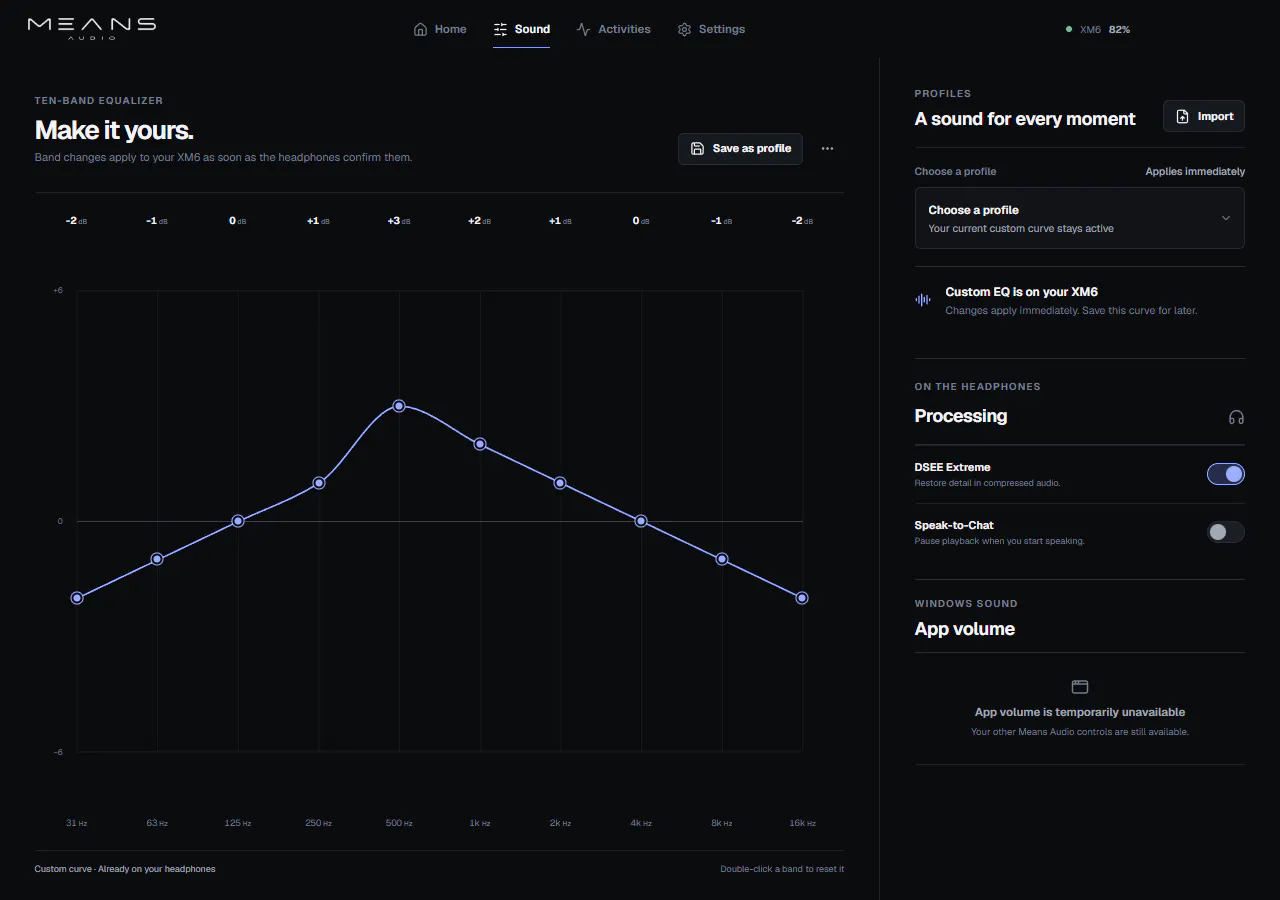Click the 4k Hz band control point

(641, 521)
